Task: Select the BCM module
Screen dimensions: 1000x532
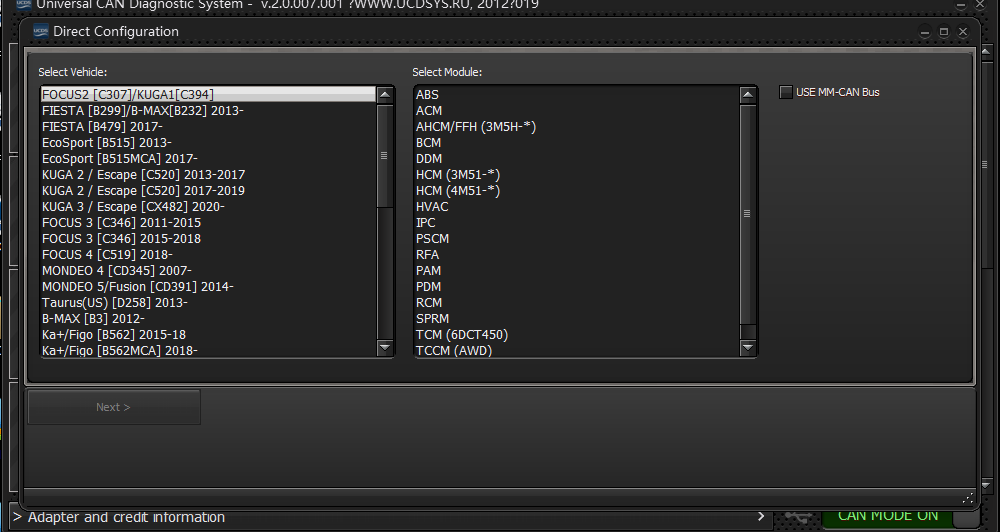Action: (x=577, y=142)
